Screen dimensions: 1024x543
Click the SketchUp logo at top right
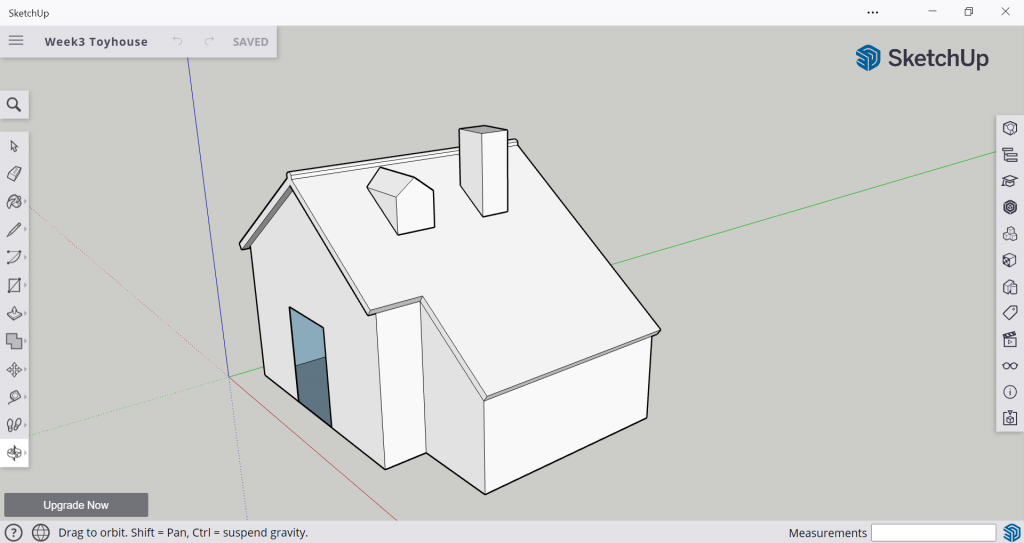point(921,58)
